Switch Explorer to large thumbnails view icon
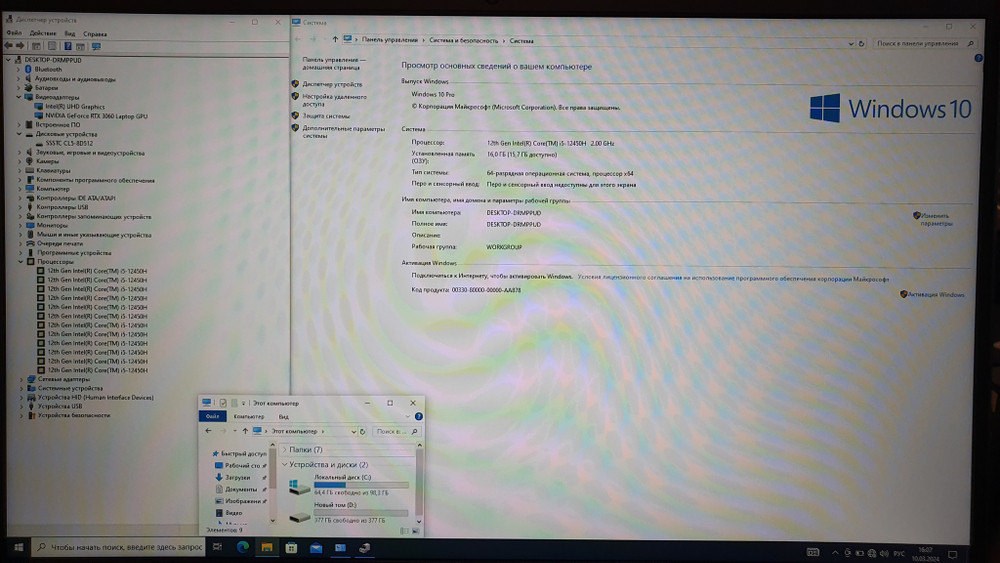The width and height of the screenshot is (1000, 563). [x=416, y=530]
